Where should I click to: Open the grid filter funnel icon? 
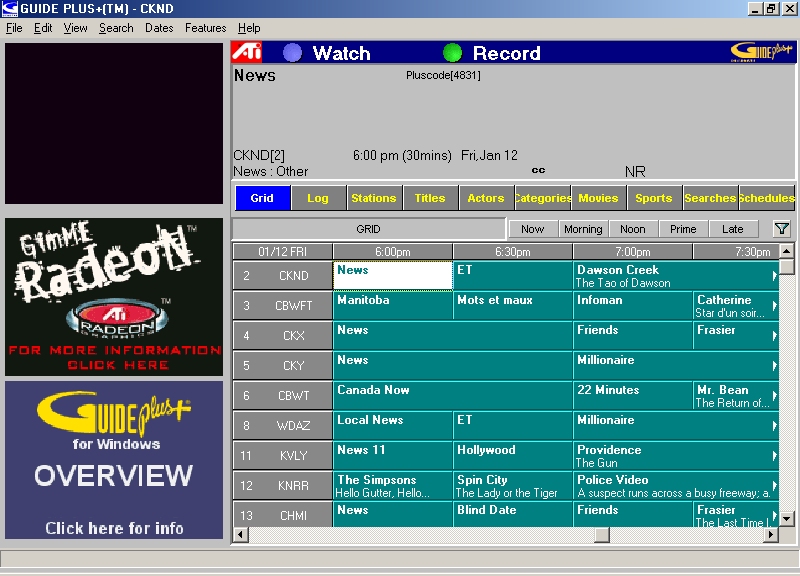point(782,229)
